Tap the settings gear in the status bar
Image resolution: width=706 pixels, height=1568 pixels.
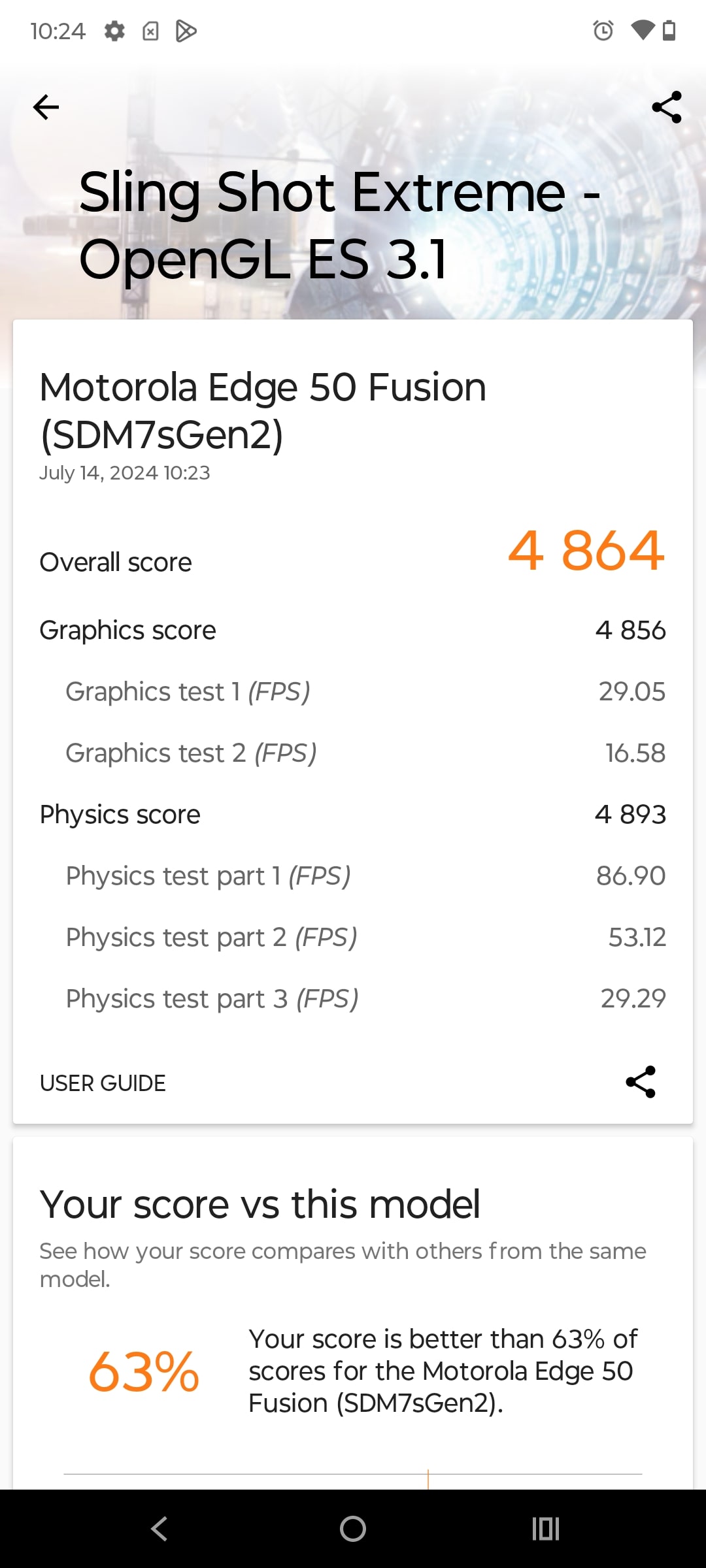114,31
